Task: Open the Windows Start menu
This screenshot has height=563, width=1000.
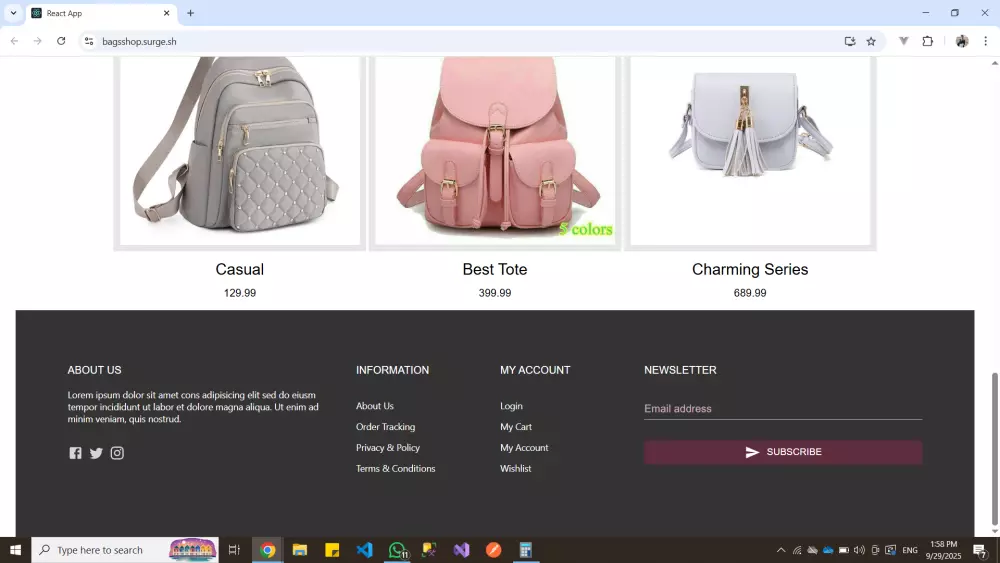Action: 15,550
